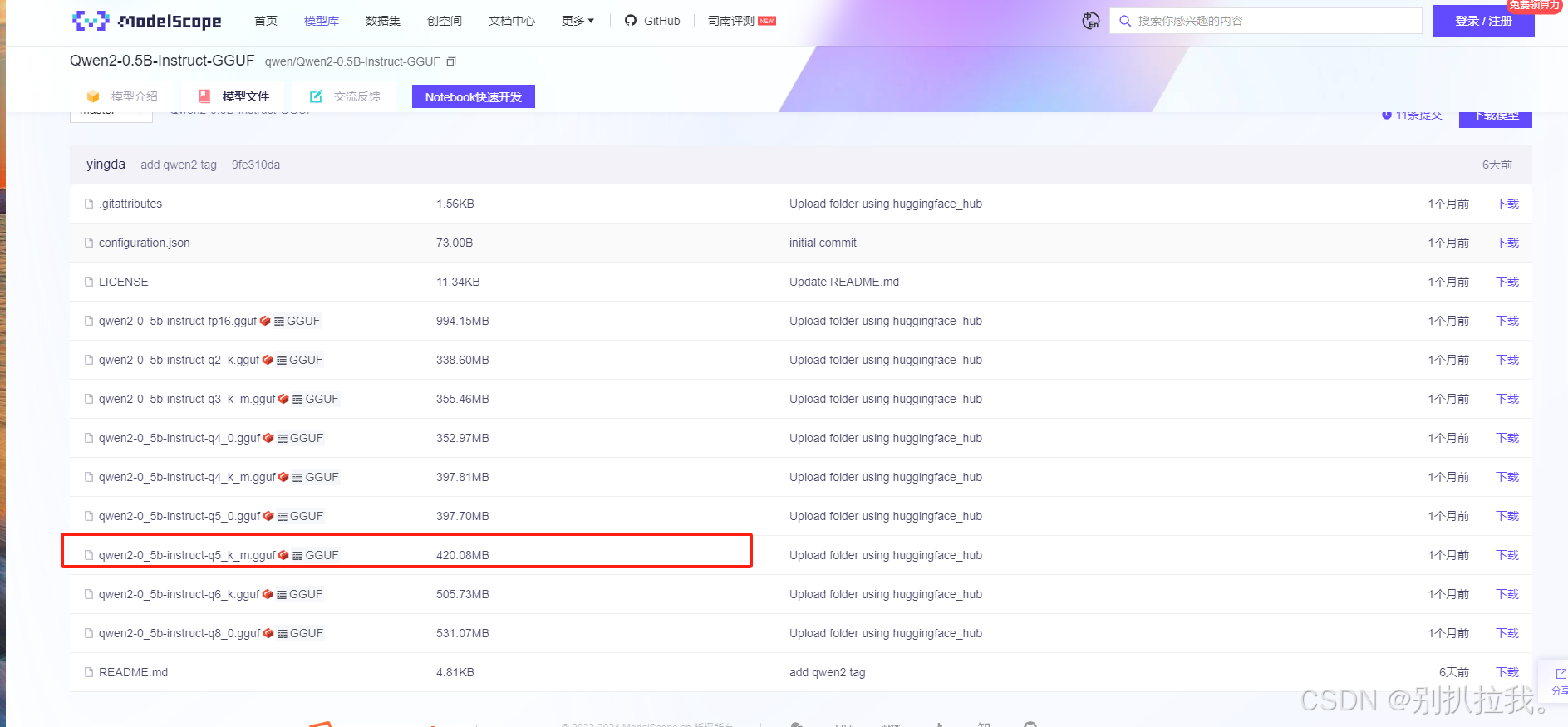
Task: Open the 数据集 nav item
Action: [383, 21]
